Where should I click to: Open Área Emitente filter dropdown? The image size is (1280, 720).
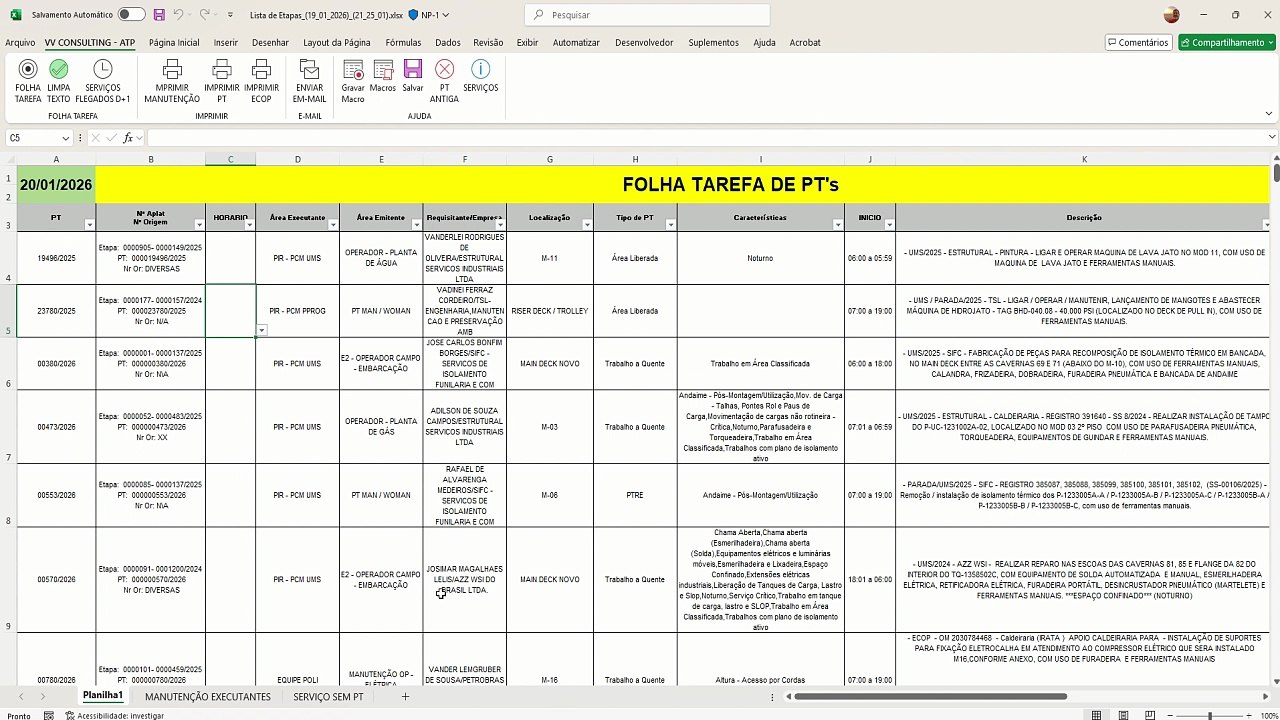[x=416, y=225]
